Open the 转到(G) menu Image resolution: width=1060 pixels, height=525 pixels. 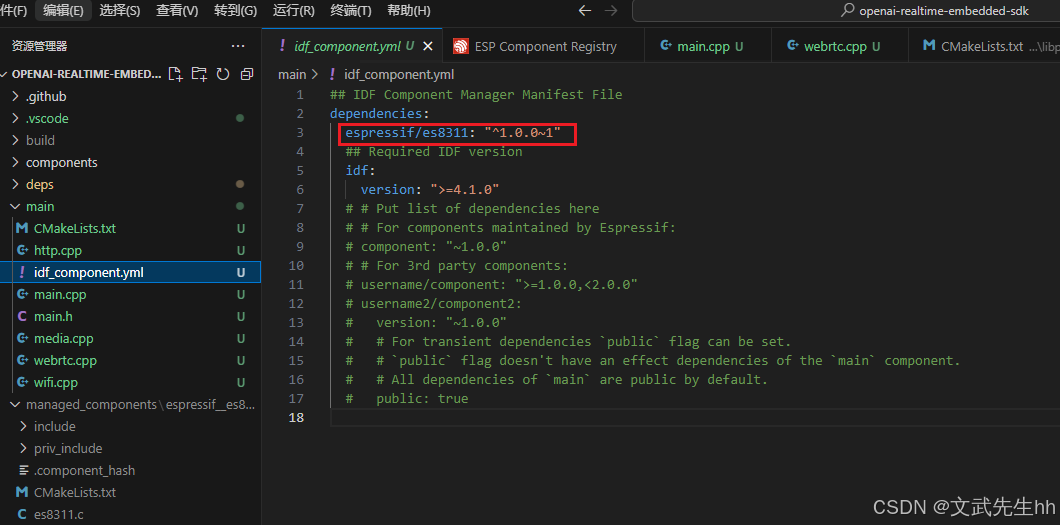point(235,11)
